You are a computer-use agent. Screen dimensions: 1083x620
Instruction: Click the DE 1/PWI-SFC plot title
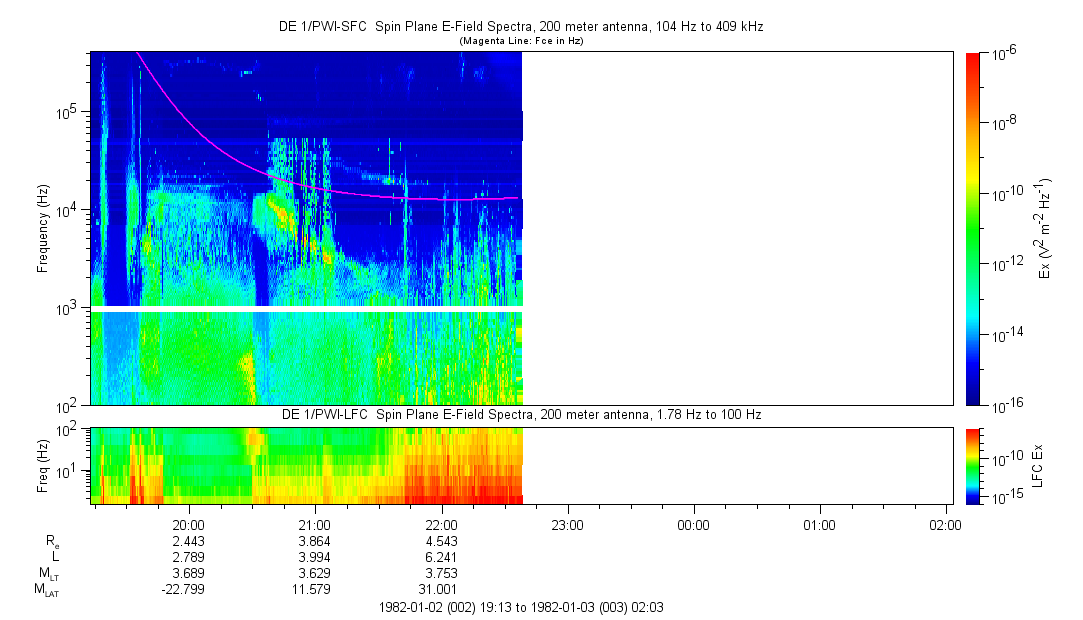click(521, 27)
